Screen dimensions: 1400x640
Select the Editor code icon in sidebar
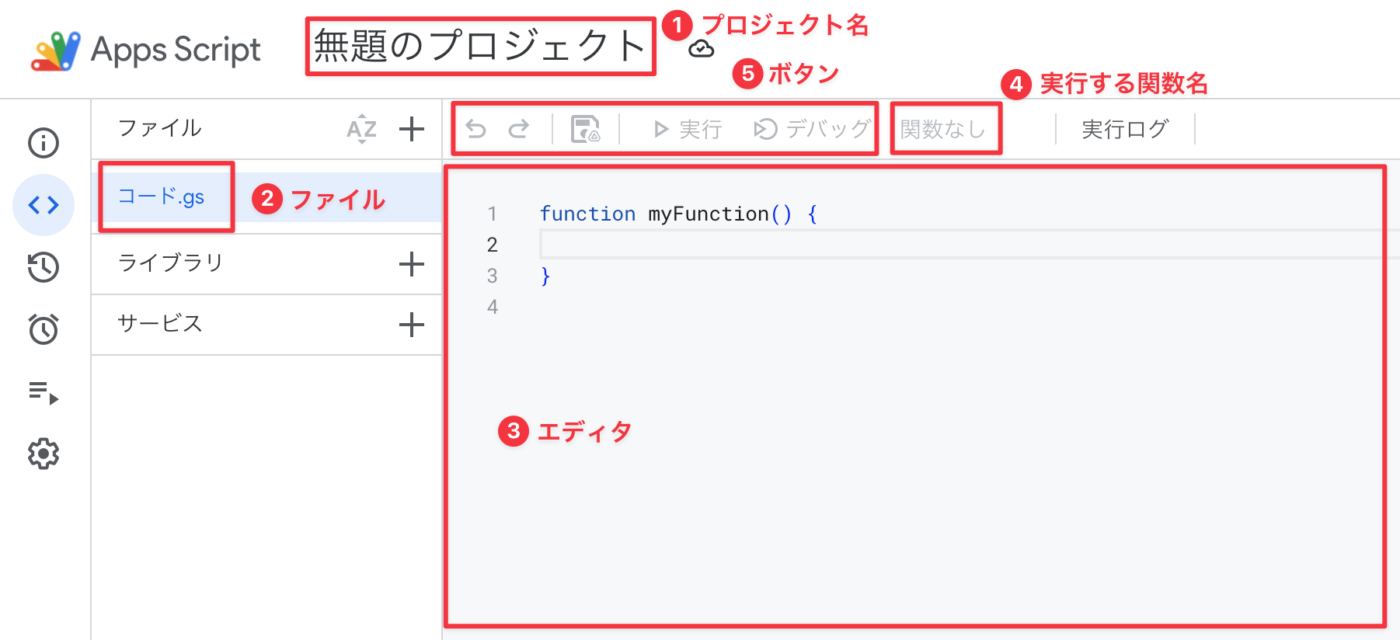point(43,205)
